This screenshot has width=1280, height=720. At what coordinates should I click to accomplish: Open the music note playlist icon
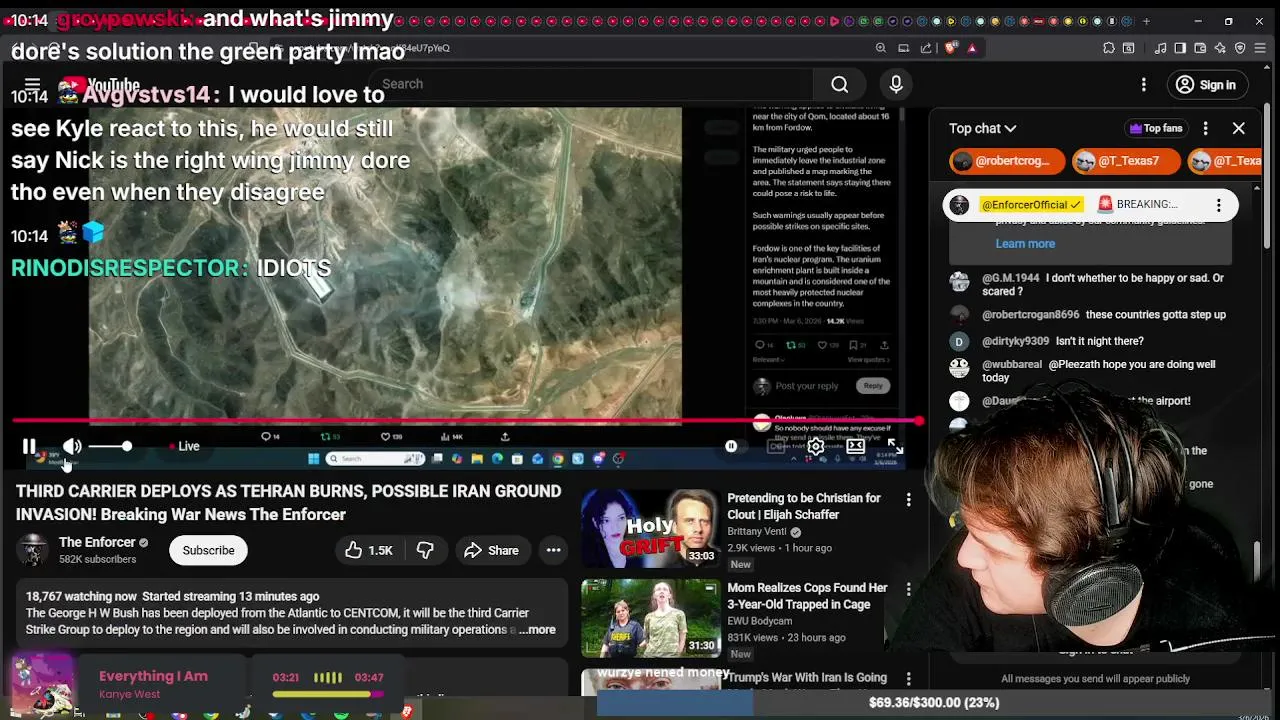(1160, 48)
